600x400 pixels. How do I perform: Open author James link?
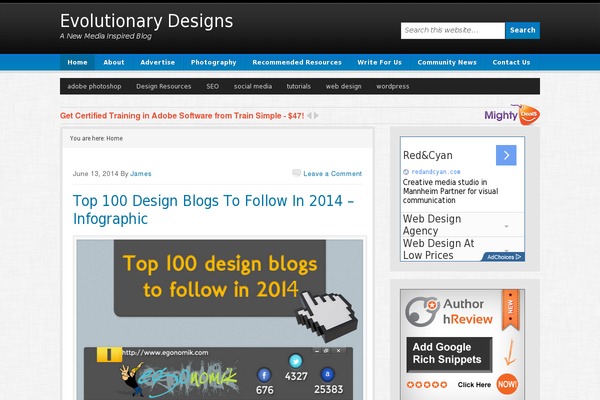pos(141,174)
